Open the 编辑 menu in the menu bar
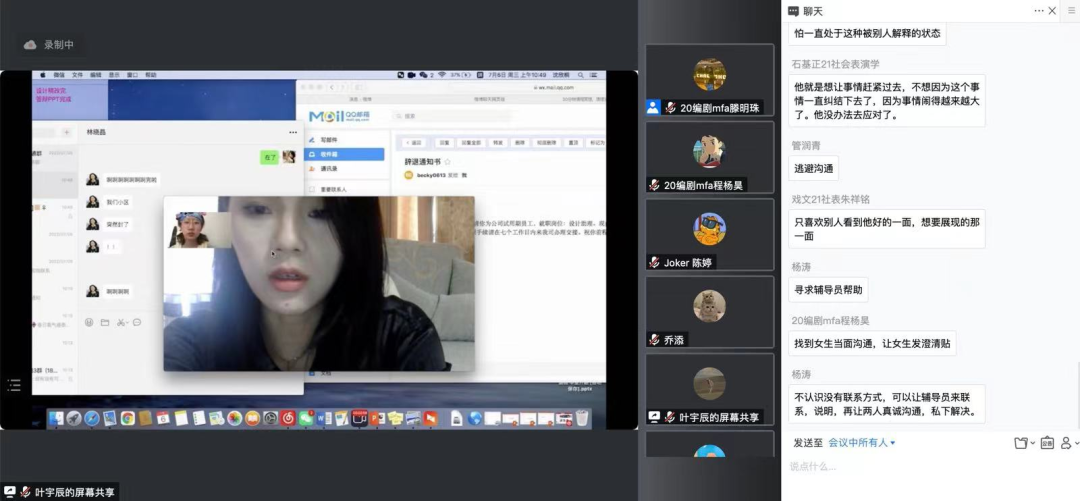The width and height of the screenshot is (1080, 501). coord(96,74)
